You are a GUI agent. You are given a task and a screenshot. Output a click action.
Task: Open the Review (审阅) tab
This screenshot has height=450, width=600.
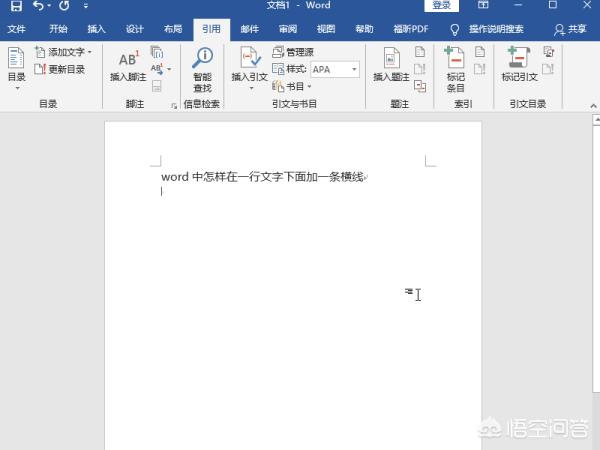(287, 30)
